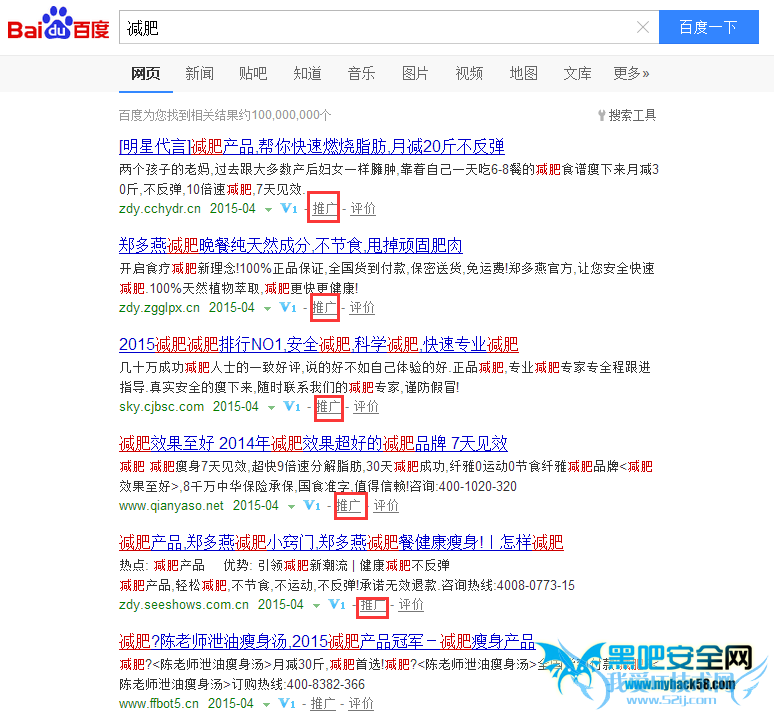Viewport: 774px width, 715px height.
Task: Click the green URL www.ffbot5.cn
Action: point(159,703)
